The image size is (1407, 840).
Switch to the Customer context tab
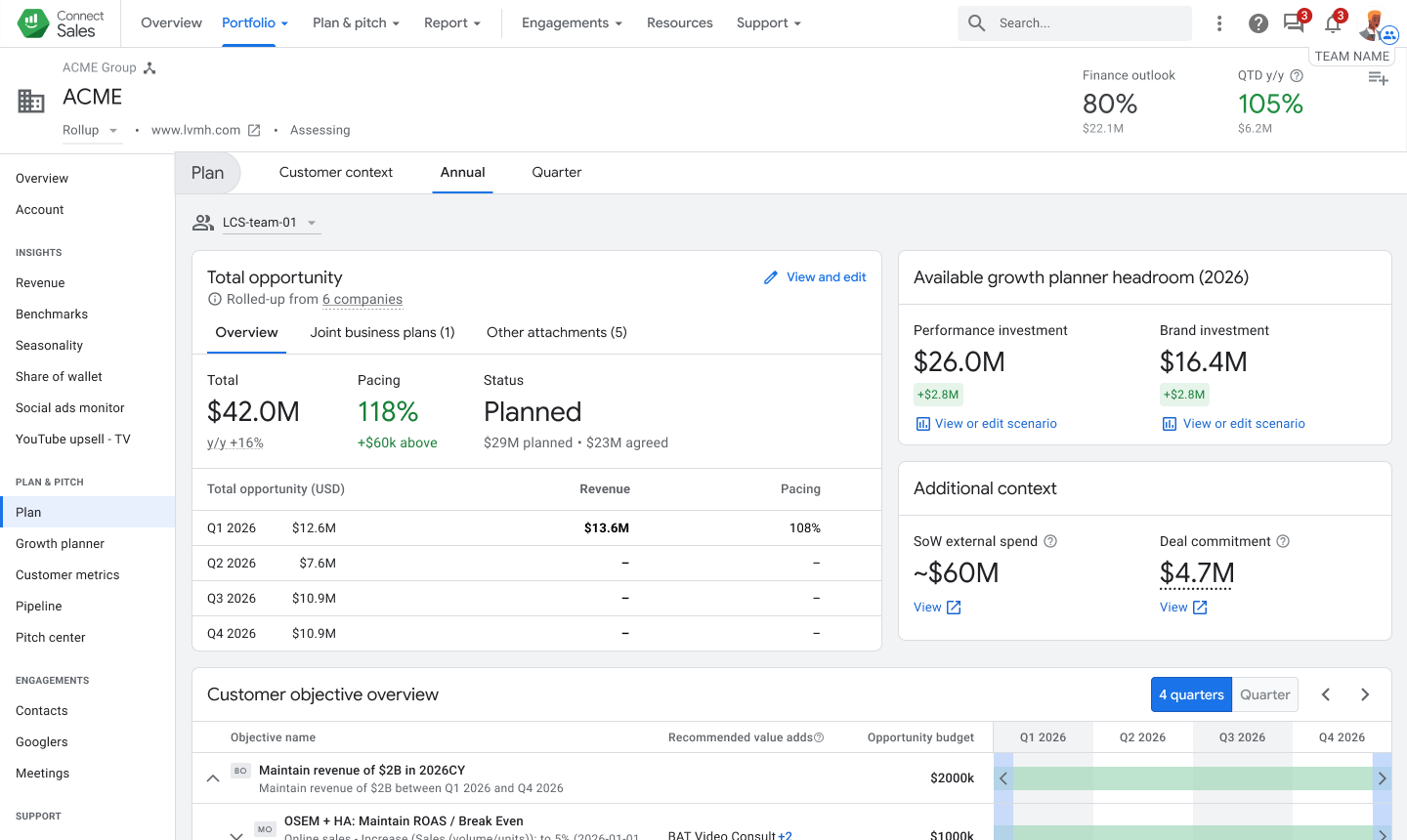336,172
